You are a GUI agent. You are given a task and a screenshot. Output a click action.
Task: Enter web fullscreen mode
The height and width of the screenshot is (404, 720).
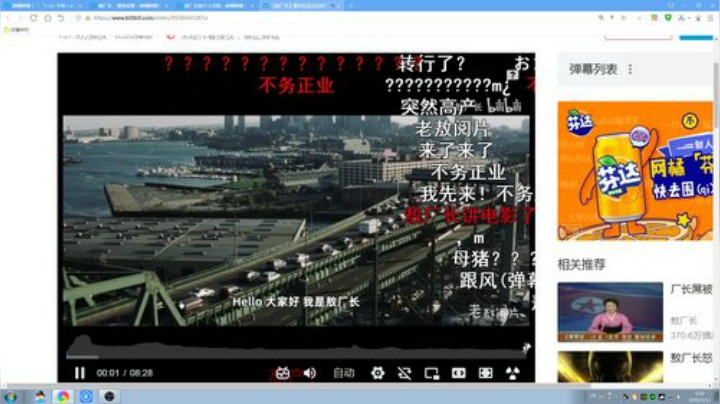[x=485, y=373]
